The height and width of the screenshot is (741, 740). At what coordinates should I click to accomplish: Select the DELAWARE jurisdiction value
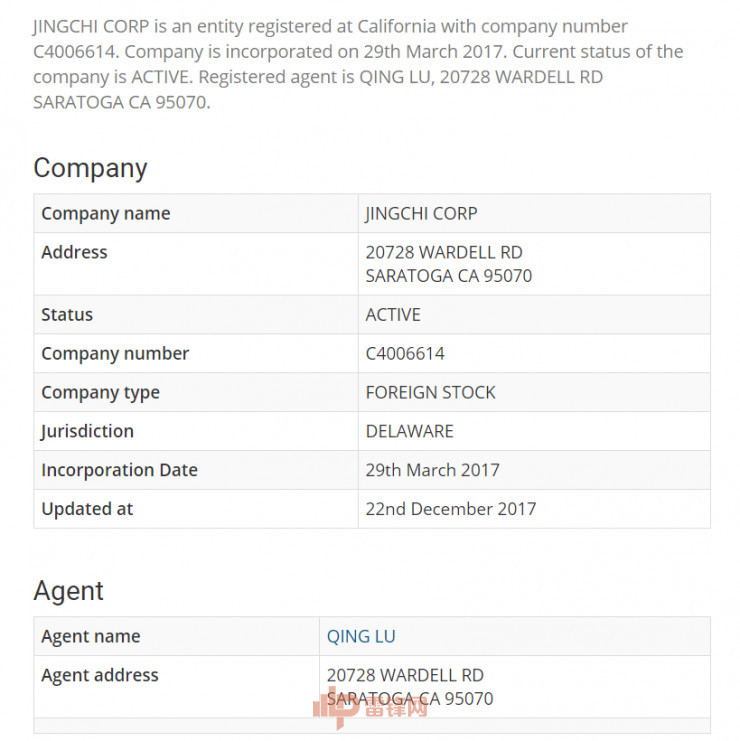409,431
